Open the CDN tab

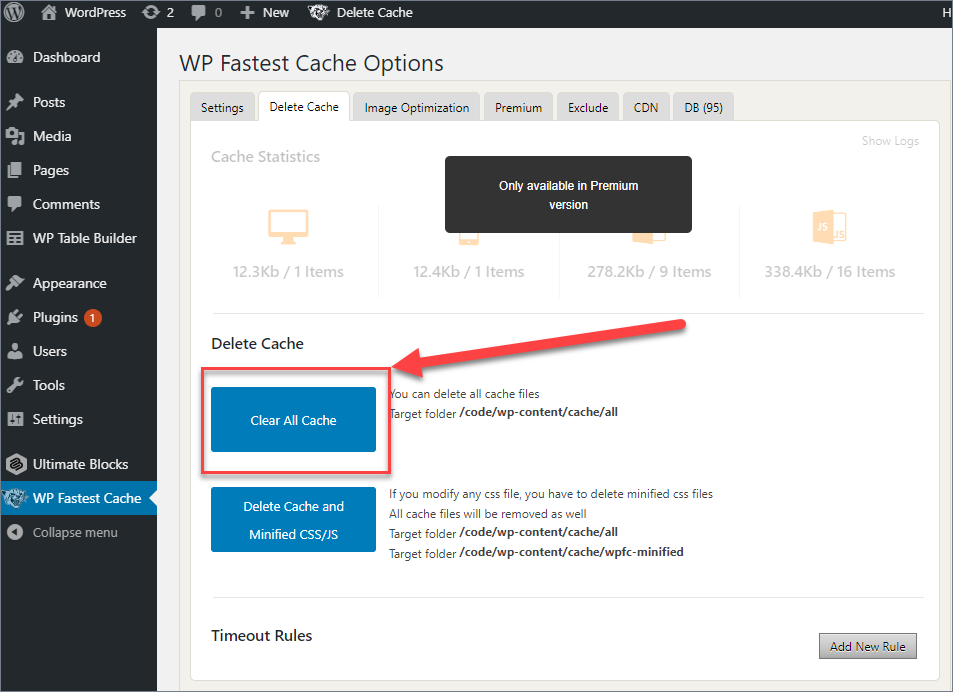[645, 108]
